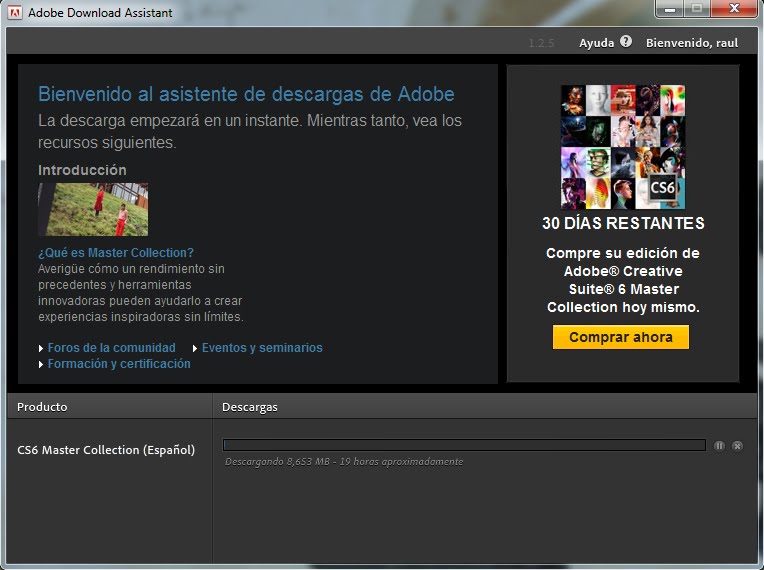764x570 pixels.
Task: Click the 30 DÍAS RESTANTES heading
Action: [x=623, y=223]
